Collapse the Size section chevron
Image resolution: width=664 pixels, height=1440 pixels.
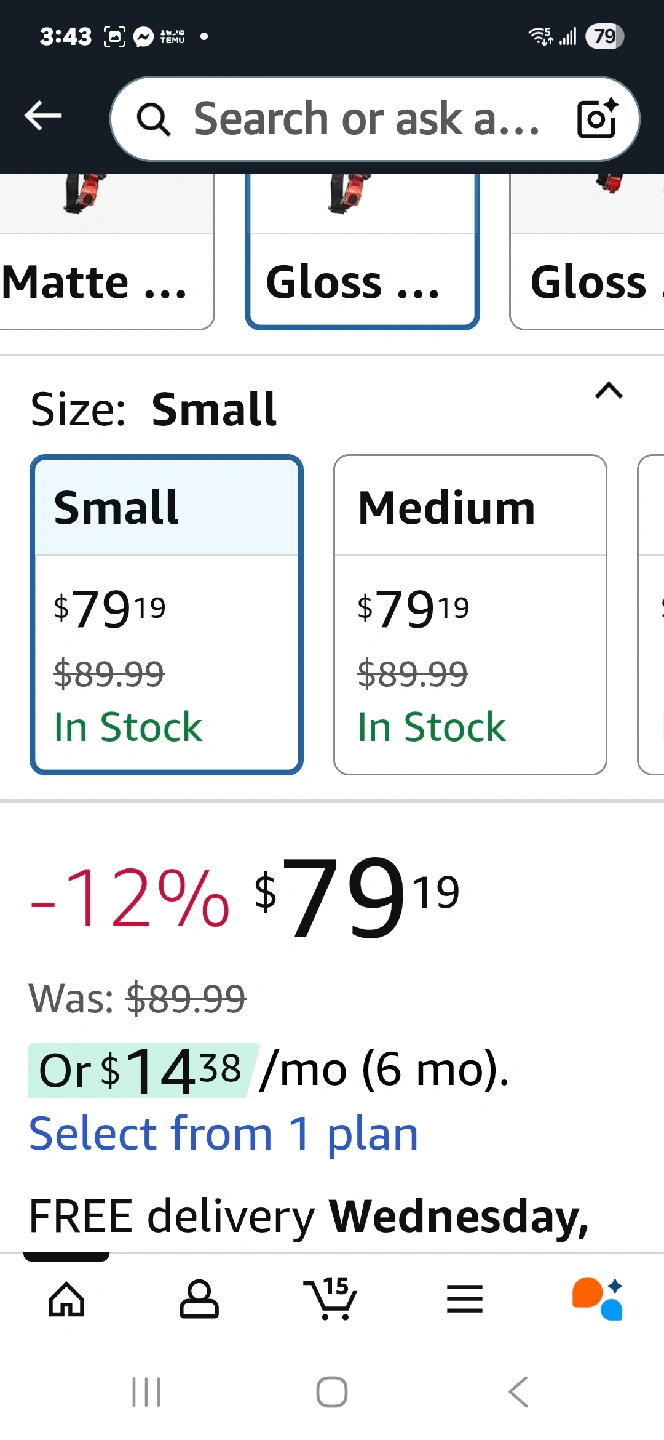coord(608,391)
